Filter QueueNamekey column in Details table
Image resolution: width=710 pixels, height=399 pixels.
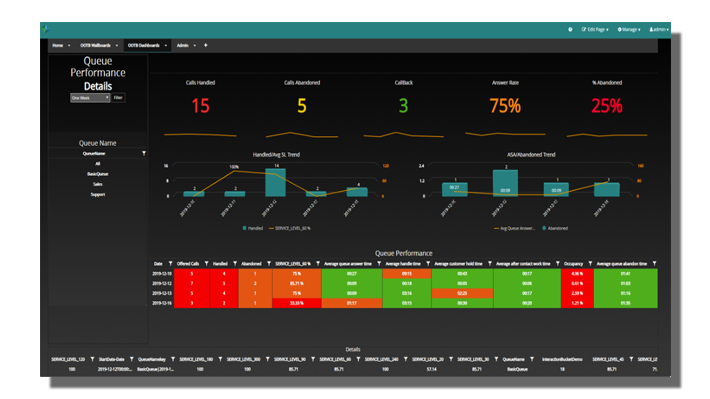coord(173,359)
